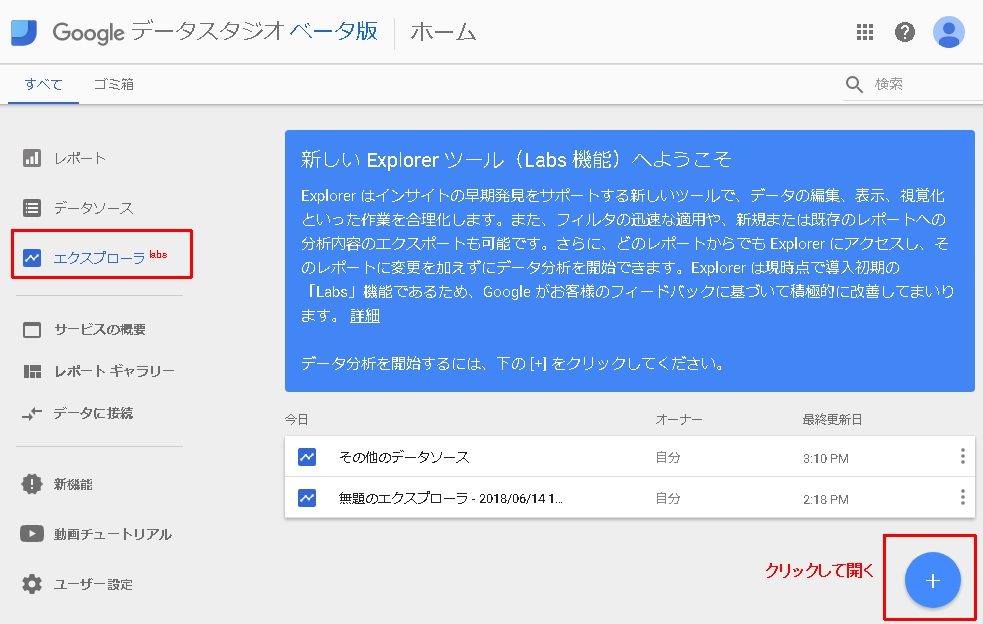Click the サービスの概要 window icon

click(x=32, y=330)
